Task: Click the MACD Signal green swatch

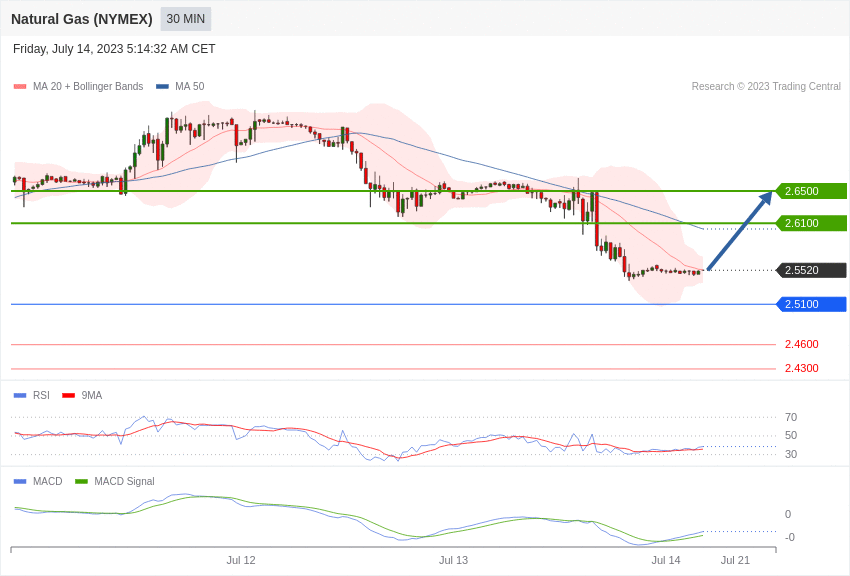Action: coord(81,481)
